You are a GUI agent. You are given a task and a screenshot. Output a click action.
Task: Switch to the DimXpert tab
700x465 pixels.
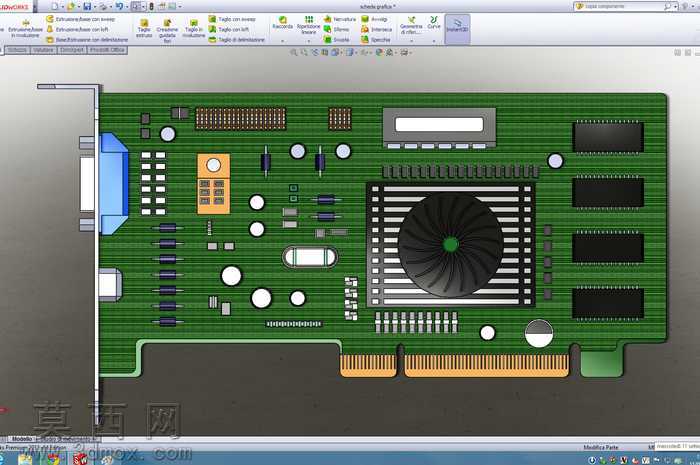pos(72,50)
